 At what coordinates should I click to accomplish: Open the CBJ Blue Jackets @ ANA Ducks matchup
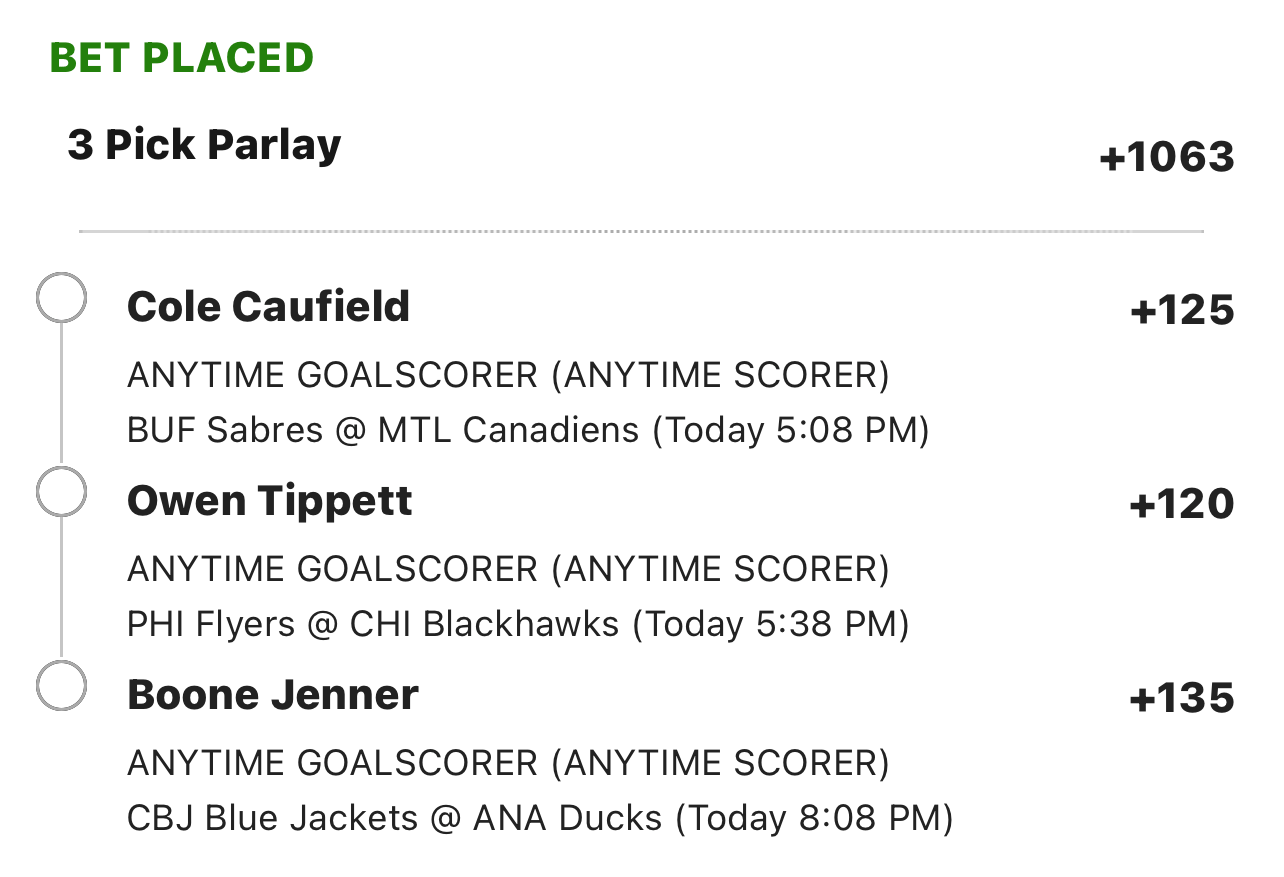pyautogui.click(x=394, y=818)
